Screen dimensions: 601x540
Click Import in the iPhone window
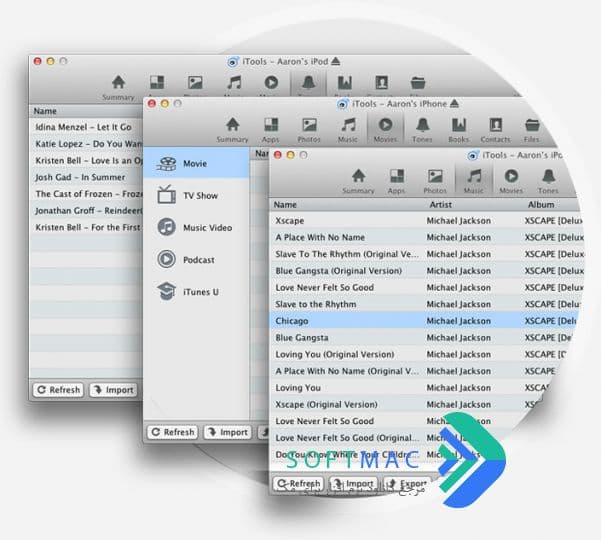point(228,432)
